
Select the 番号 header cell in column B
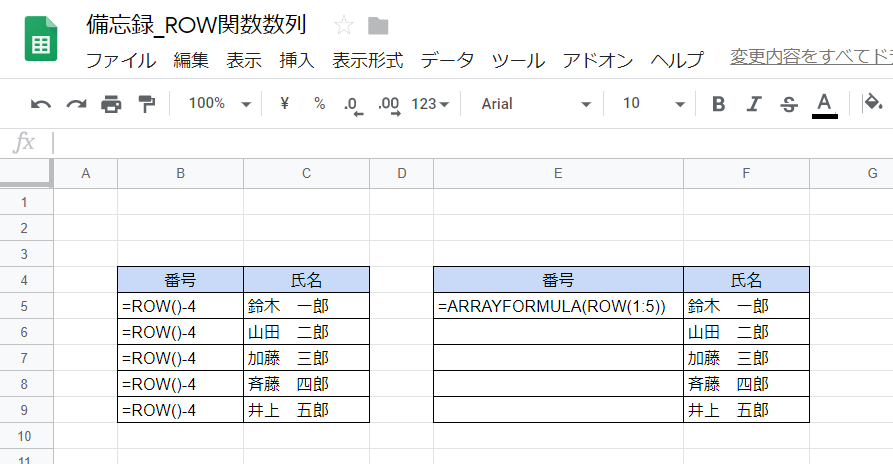(181, 280)
